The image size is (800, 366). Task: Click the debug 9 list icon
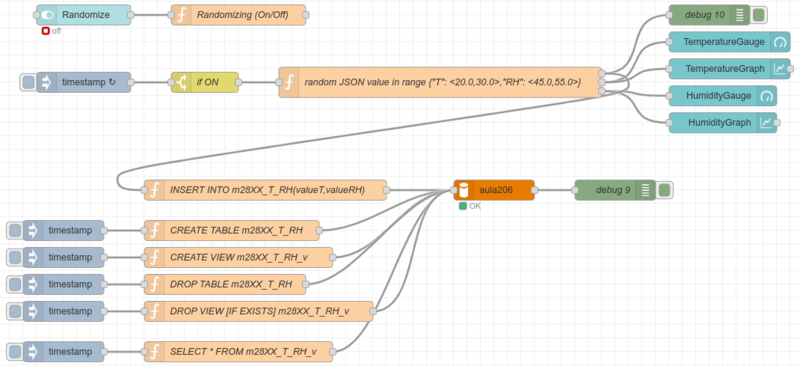tap(645, 190)
